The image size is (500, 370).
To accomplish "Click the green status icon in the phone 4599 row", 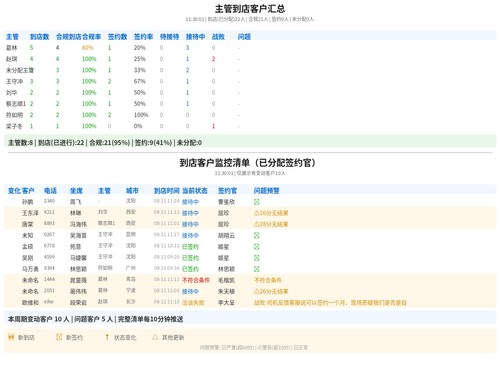I will 257,258.
